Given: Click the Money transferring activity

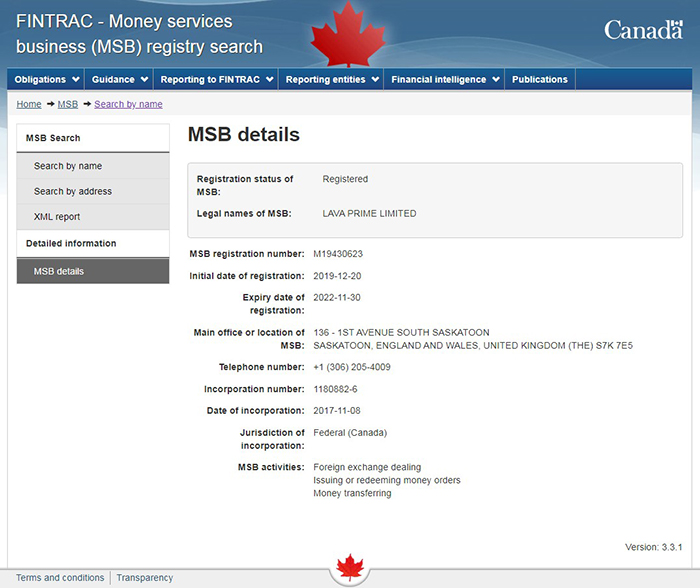Looking at the screenshot, I should coord(352,493).
